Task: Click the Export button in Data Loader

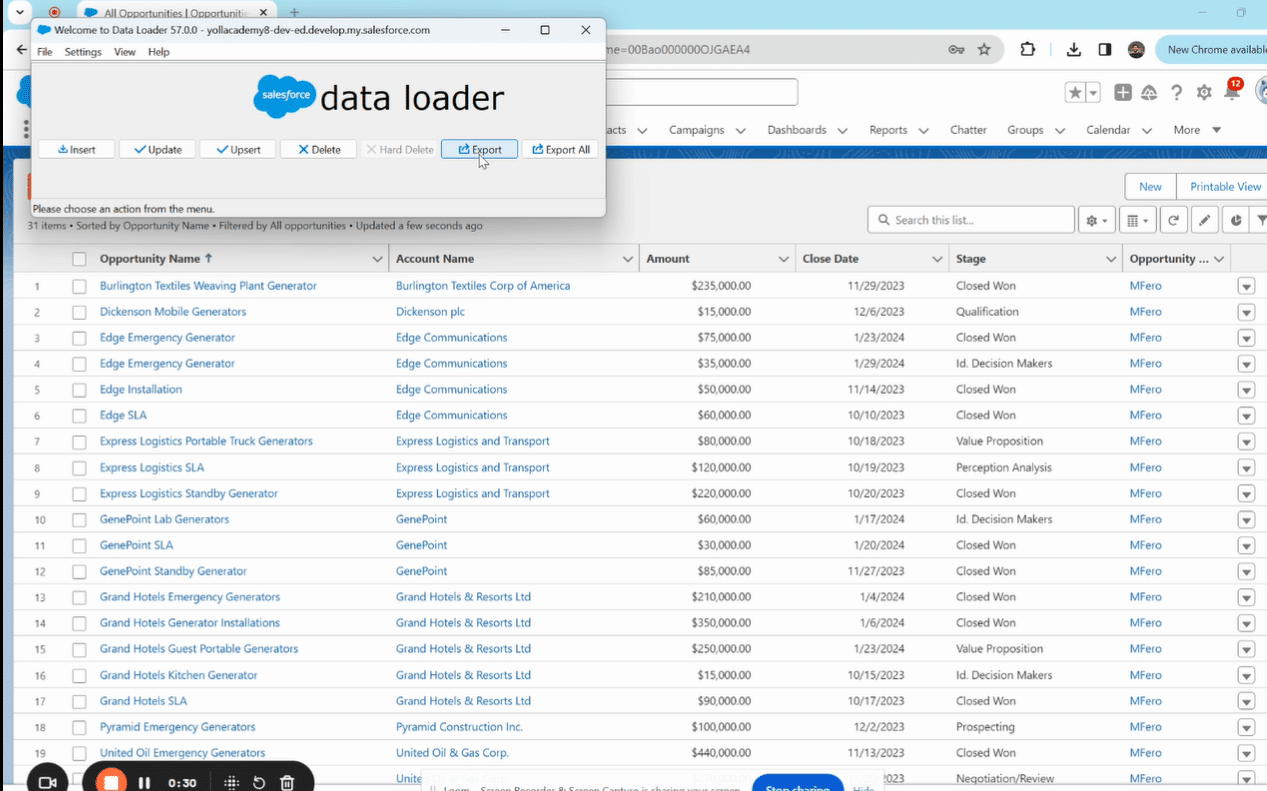Action: click(479, 149)
